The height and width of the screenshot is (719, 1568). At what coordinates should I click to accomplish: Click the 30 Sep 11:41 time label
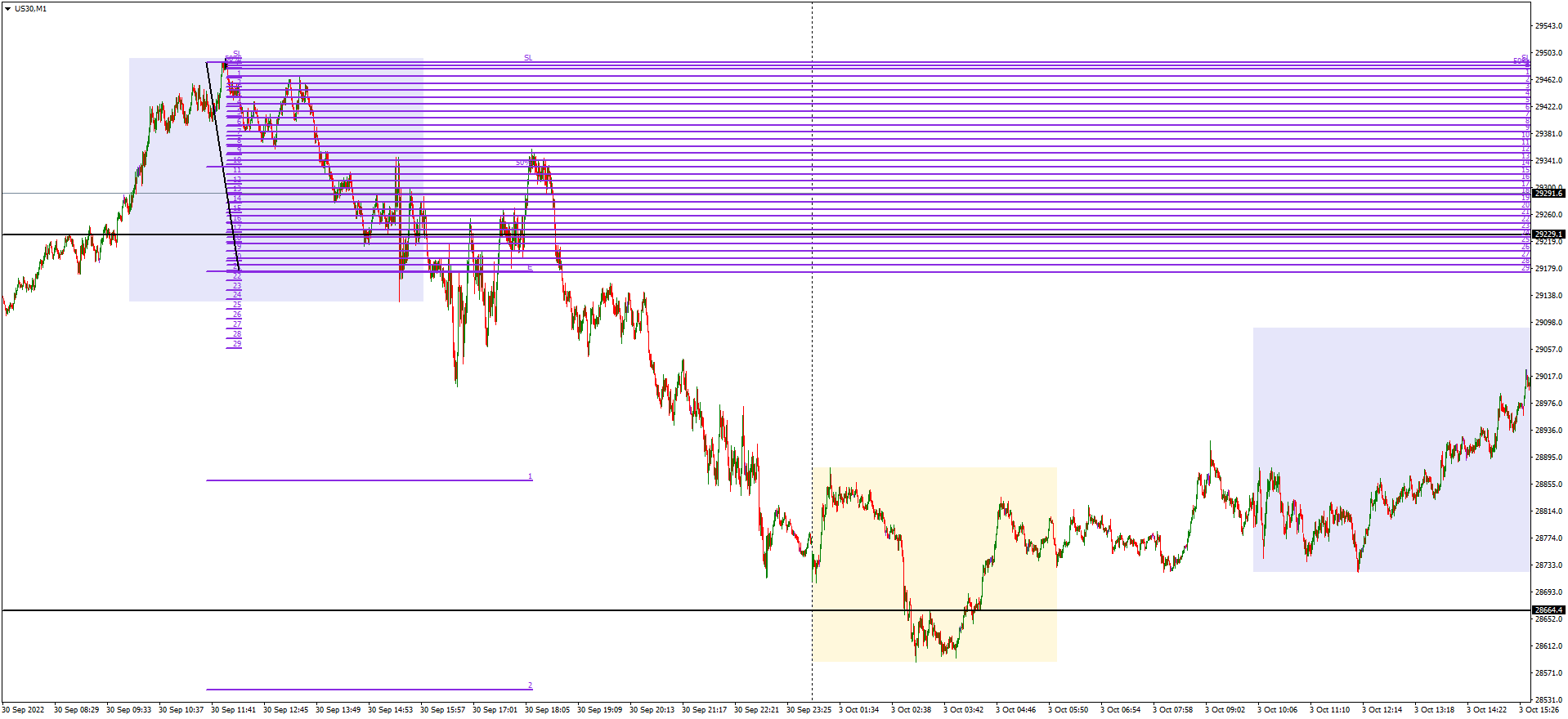pos(233,710)
